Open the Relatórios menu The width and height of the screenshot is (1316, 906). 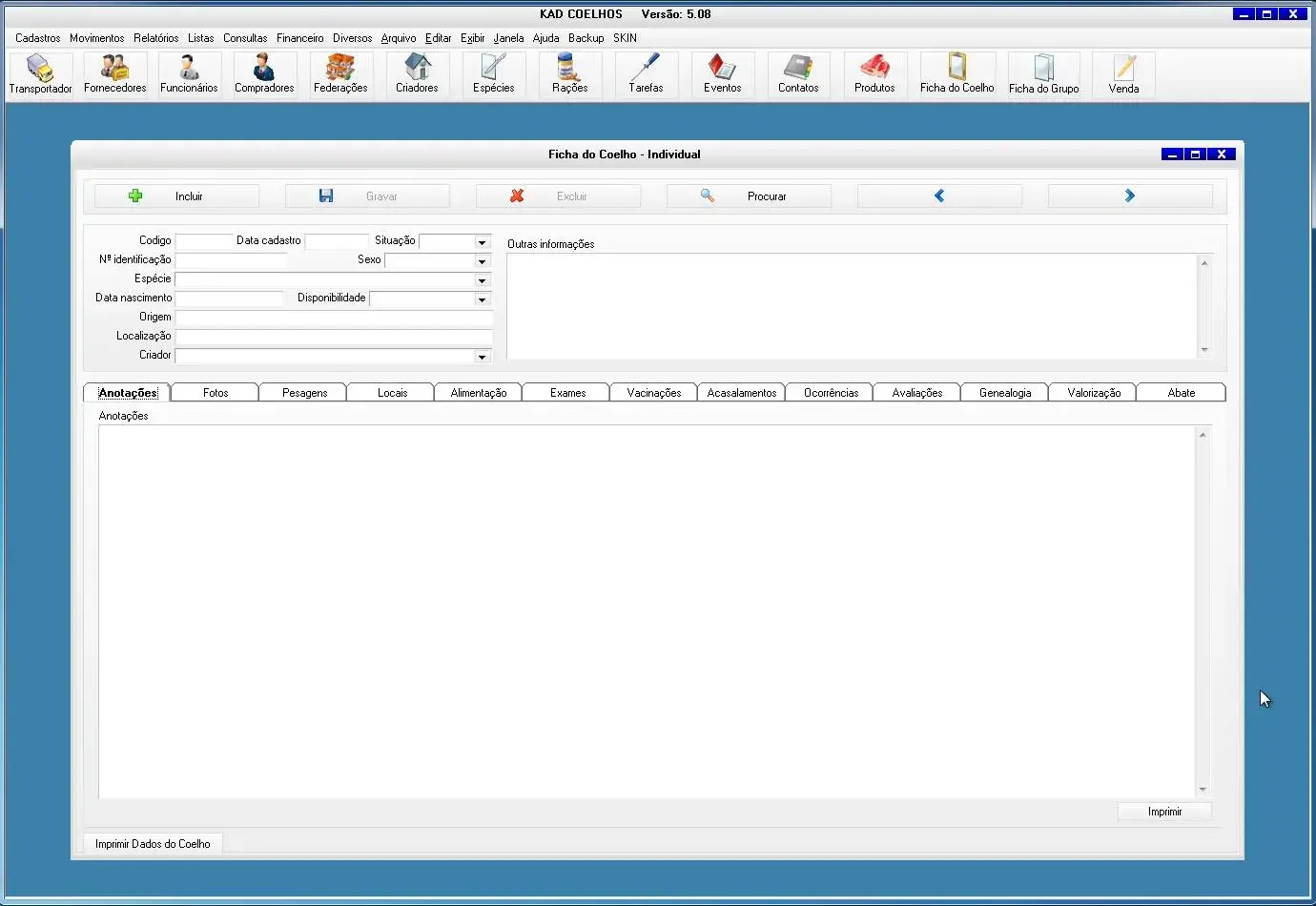coord(155,38)
